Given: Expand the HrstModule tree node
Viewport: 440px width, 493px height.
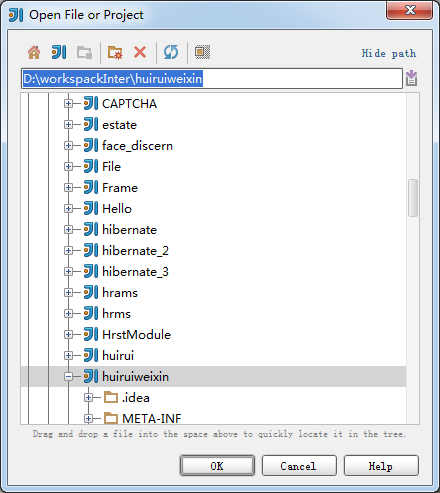Looking at the screenshot, I should [x=68, y=335].
